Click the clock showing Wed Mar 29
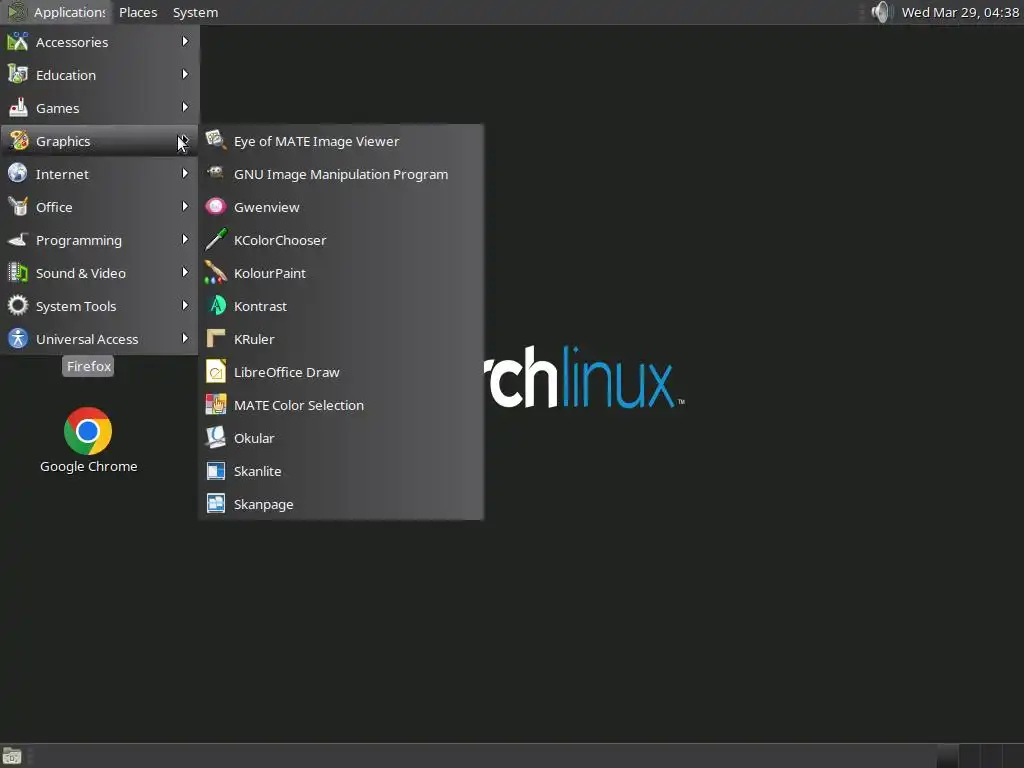1024x768 pixels. point(960,12)
